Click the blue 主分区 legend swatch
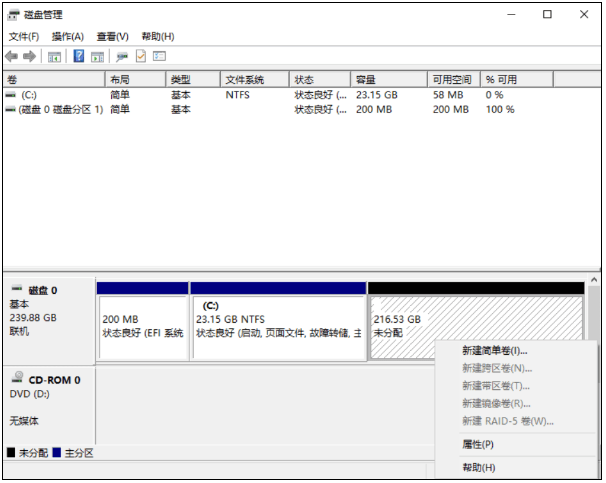The image size is (606, 483). tap(57, 453)
